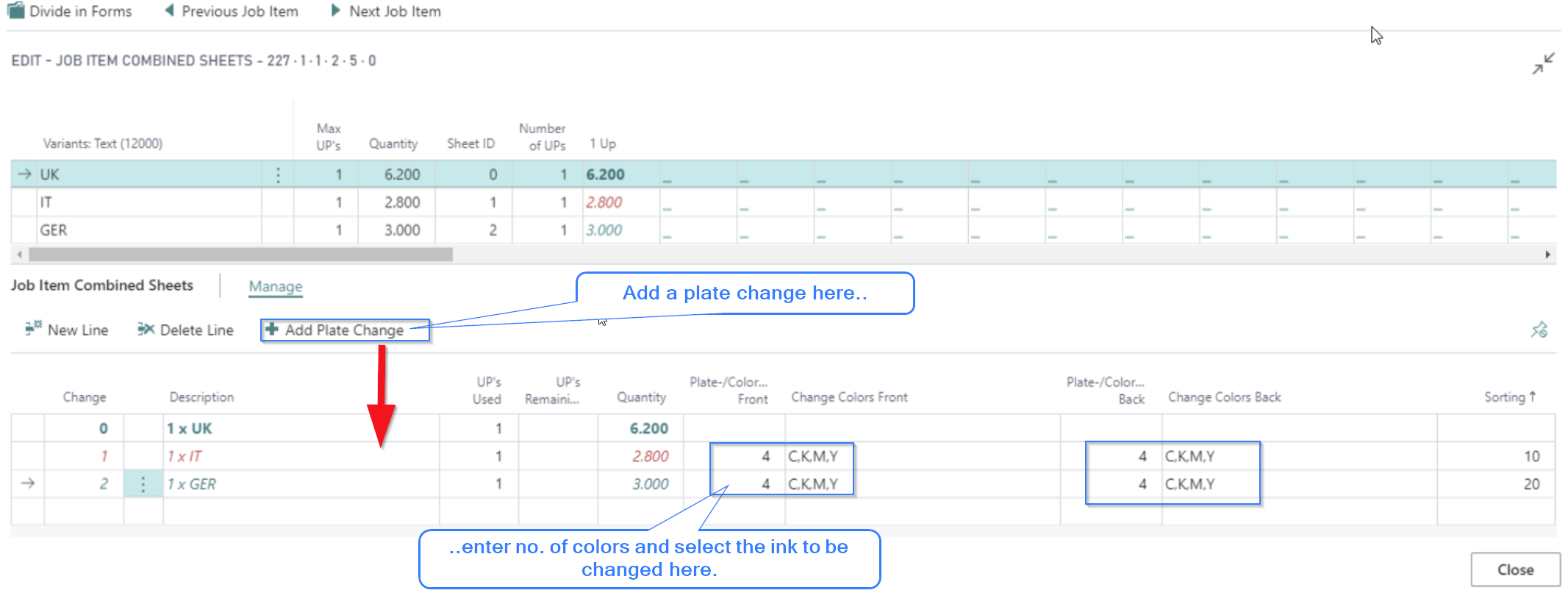This screenshot has height=593, width=1568.
Task: Edit back plate count for 1 x GER
Action: pyautogui.click(x=1111, y=484)
